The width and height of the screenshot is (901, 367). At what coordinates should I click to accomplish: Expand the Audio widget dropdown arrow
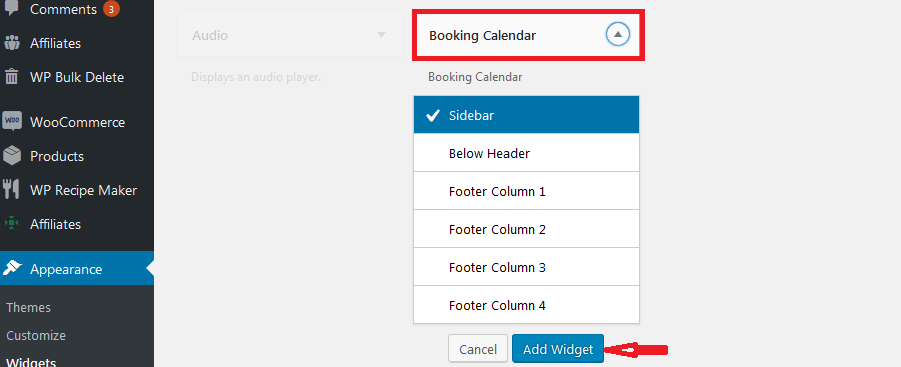pos(381,35)
